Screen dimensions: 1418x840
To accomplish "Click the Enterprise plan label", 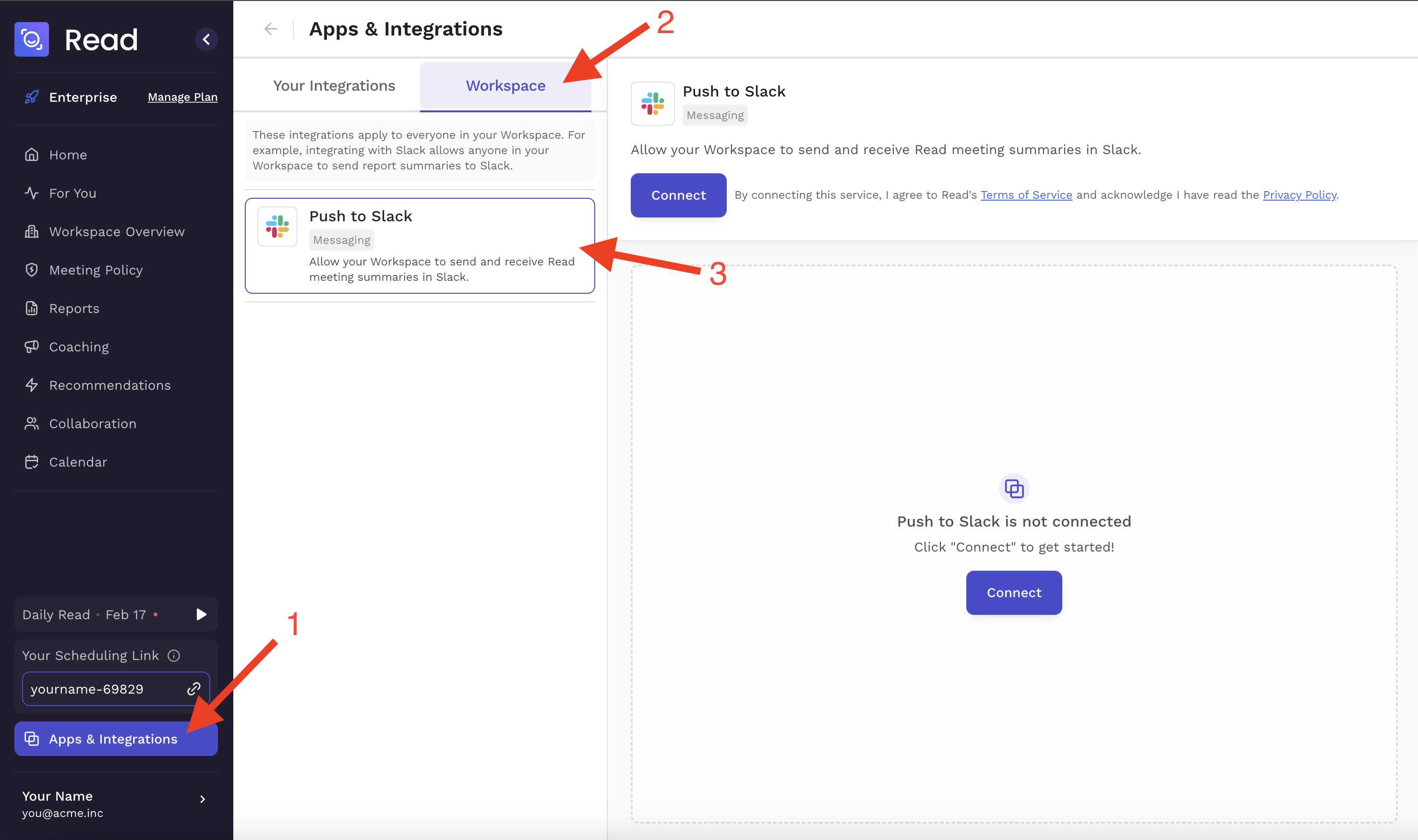I will (x=83, y=97).
